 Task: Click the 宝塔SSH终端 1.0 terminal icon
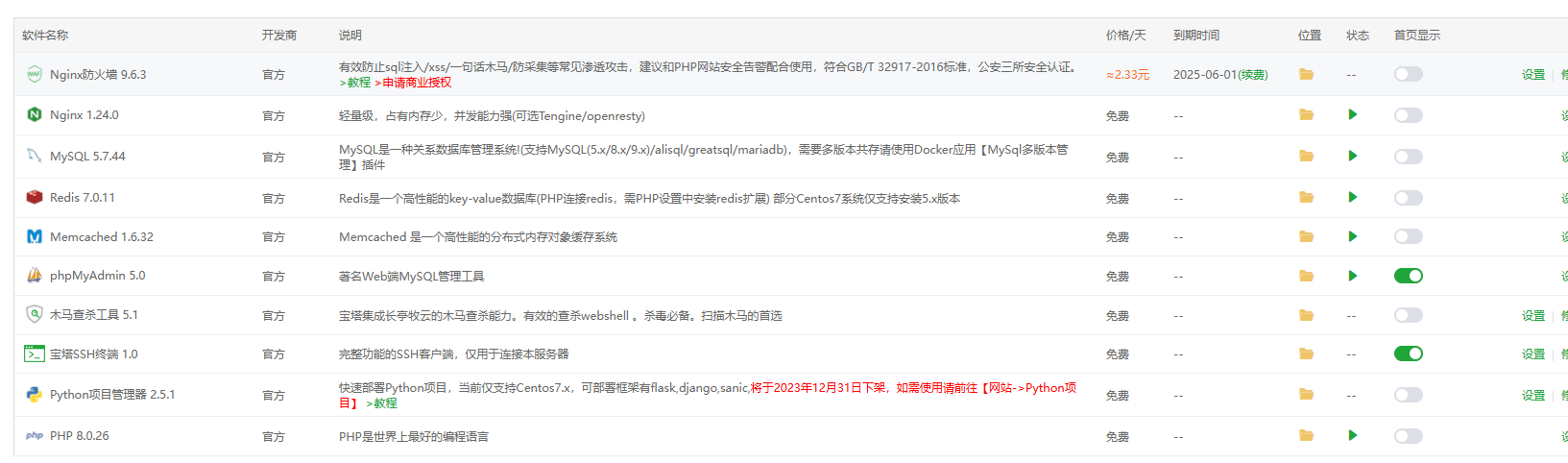[35, 353]
